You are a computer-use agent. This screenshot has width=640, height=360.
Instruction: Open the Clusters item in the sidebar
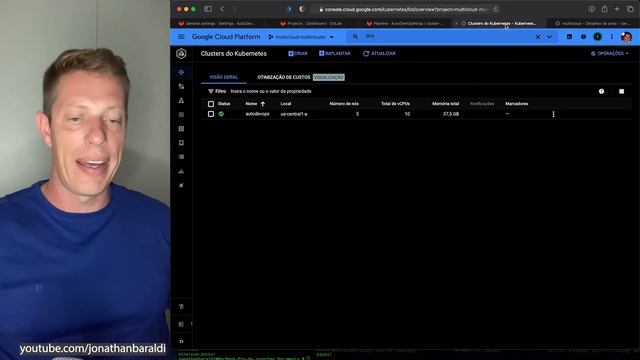point(181,72)
